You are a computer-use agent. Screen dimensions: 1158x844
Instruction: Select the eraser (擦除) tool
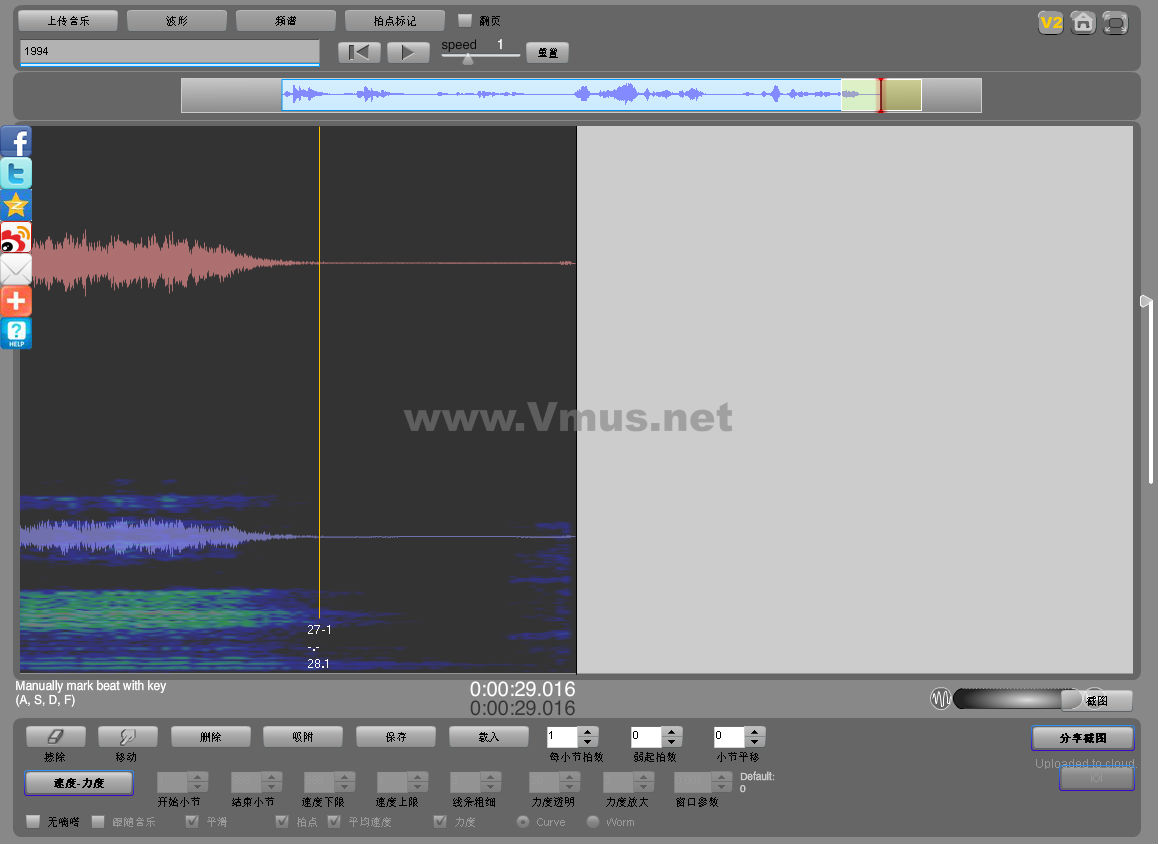(x=55, y=737)
